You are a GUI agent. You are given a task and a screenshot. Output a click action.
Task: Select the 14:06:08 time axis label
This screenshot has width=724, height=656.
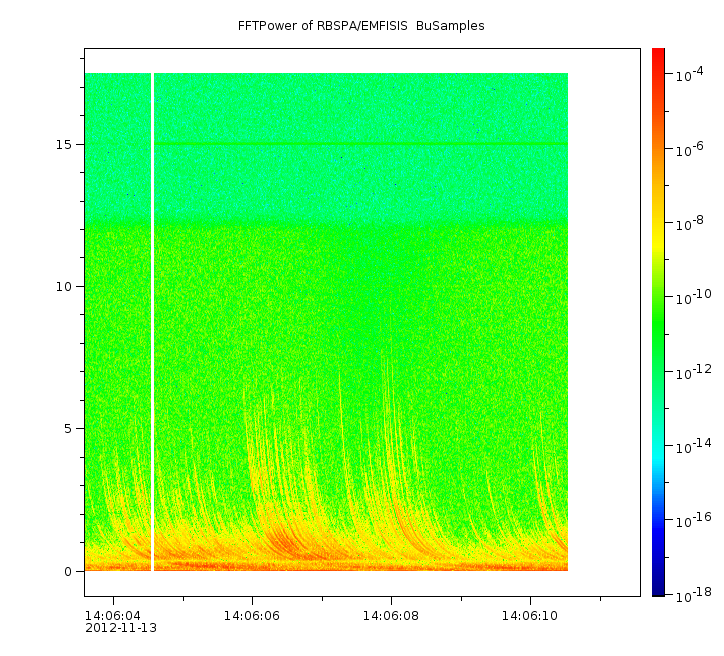tap(391, 615)
